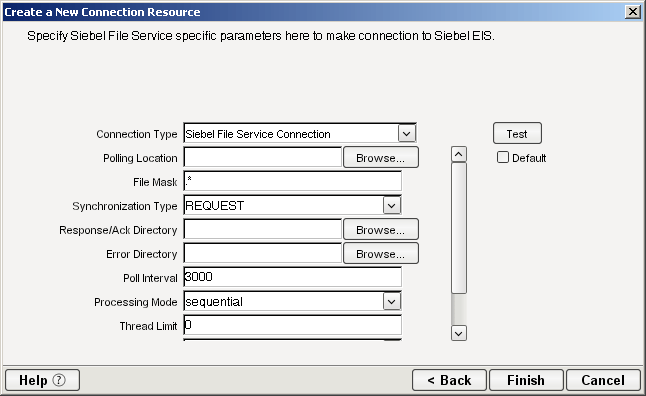The width and height of the screenshot is (646, 396).
Task: Click the Polling Location text field
Action: [262, 157]
